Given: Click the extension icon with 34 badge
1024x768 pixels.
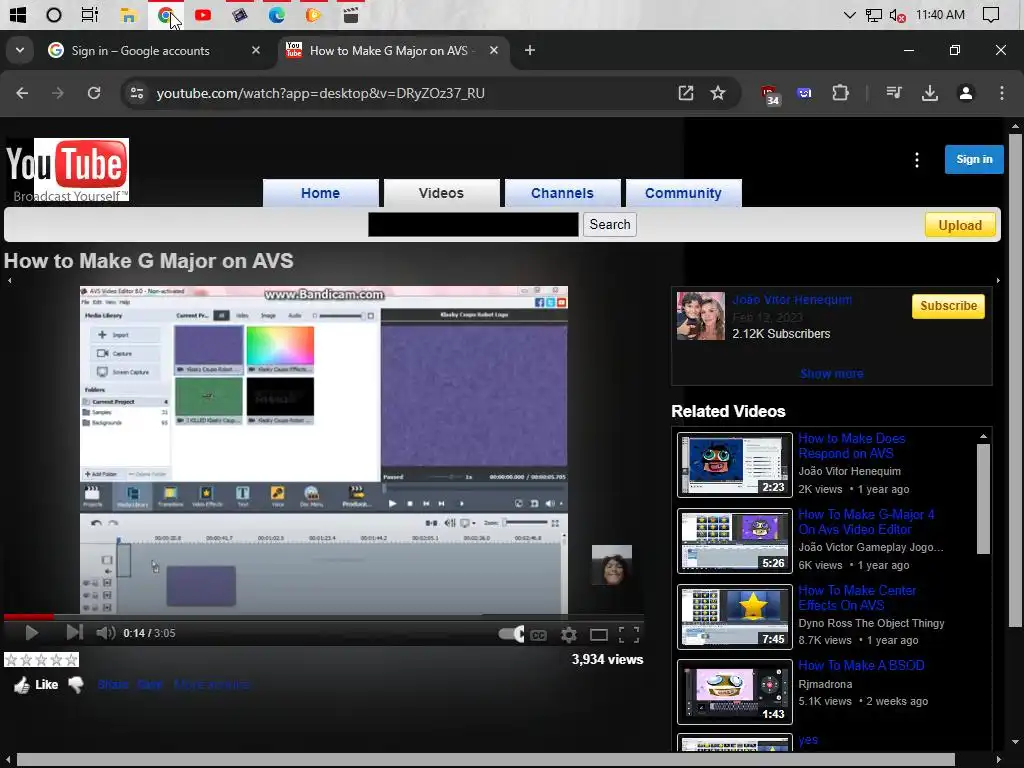Looking at the screenshot, I should [771, 95].
